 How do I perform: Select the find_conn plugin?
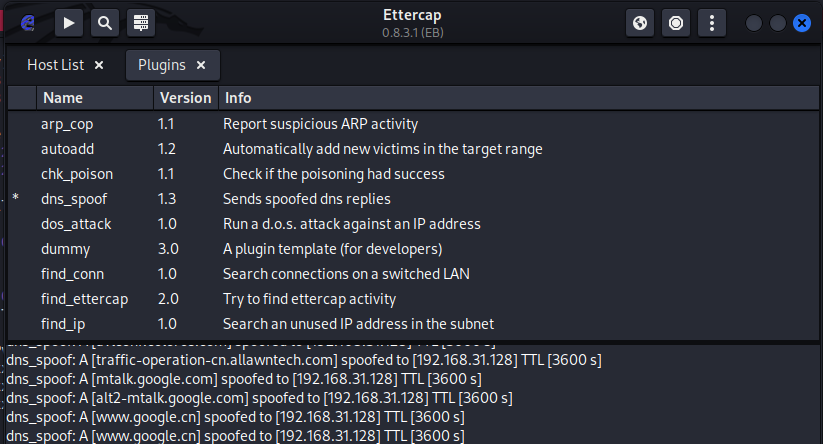click(413, 274)
